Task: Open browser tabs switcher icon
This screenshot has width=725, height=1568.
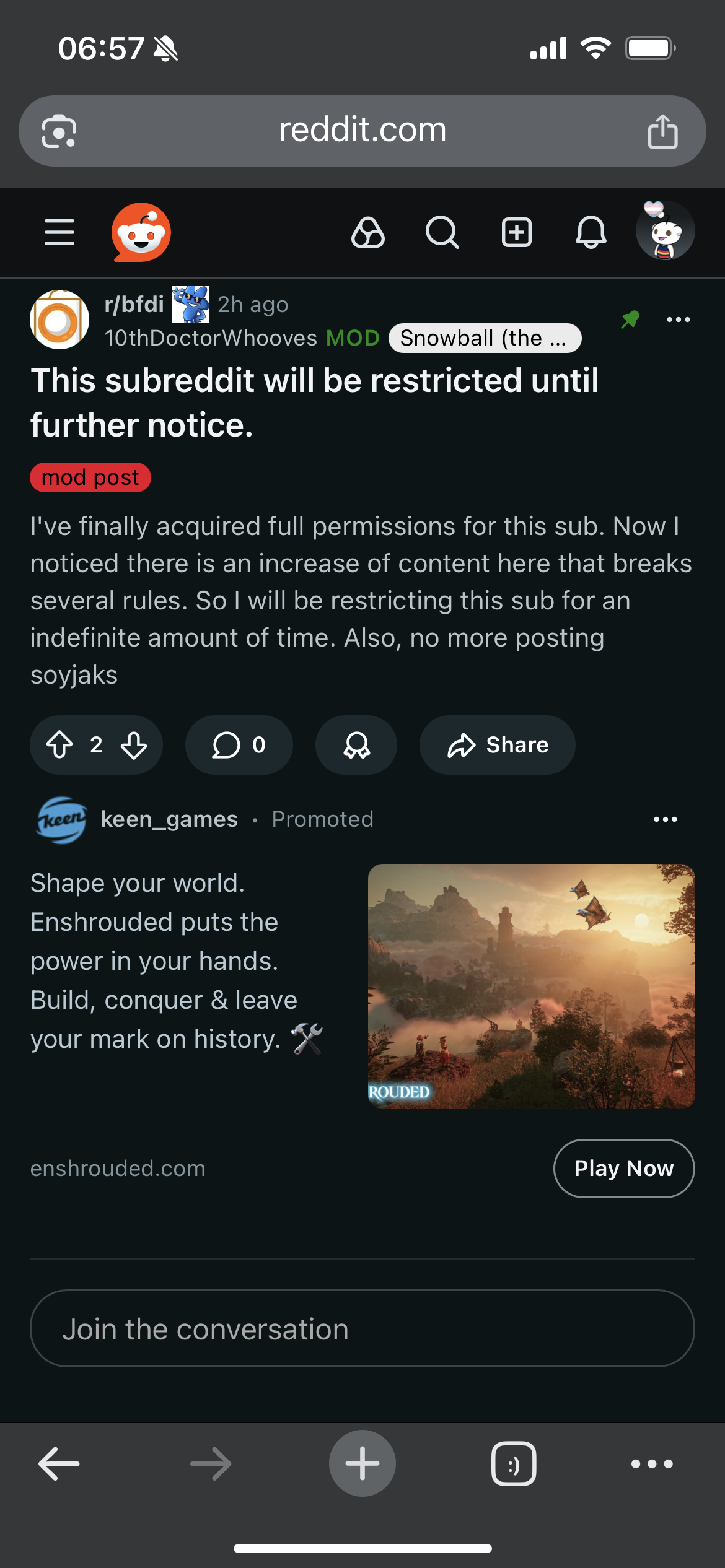Action: (514, 1464)
